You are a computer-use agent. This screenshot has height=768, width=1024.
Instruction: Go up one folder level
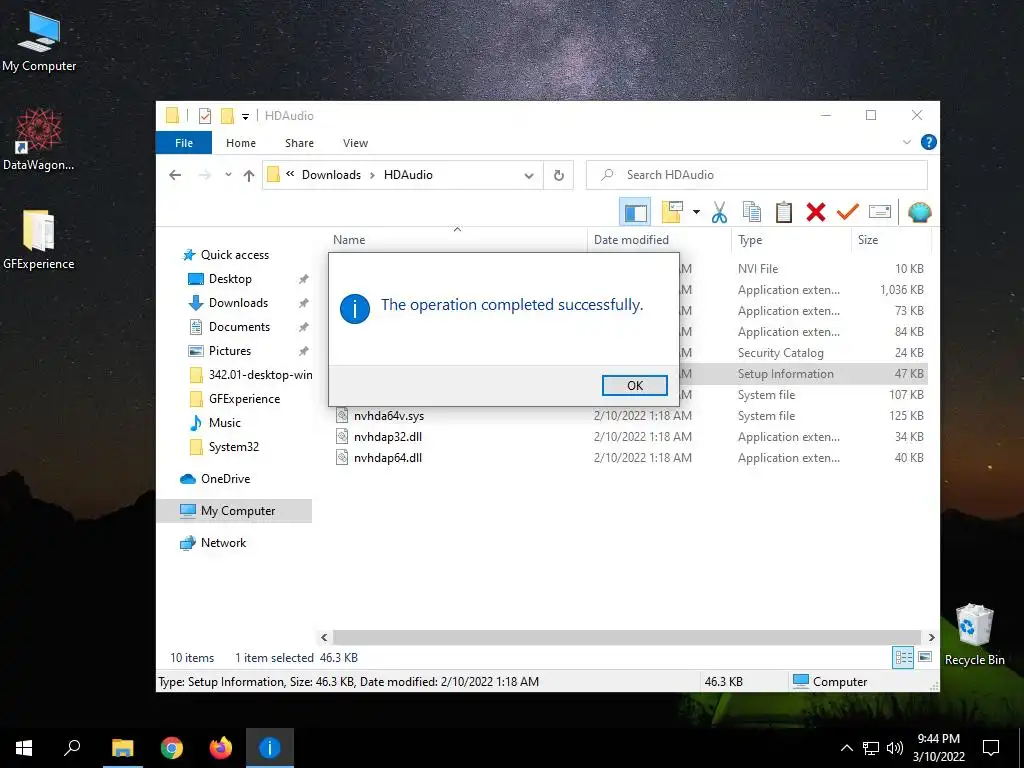point(249,174)
